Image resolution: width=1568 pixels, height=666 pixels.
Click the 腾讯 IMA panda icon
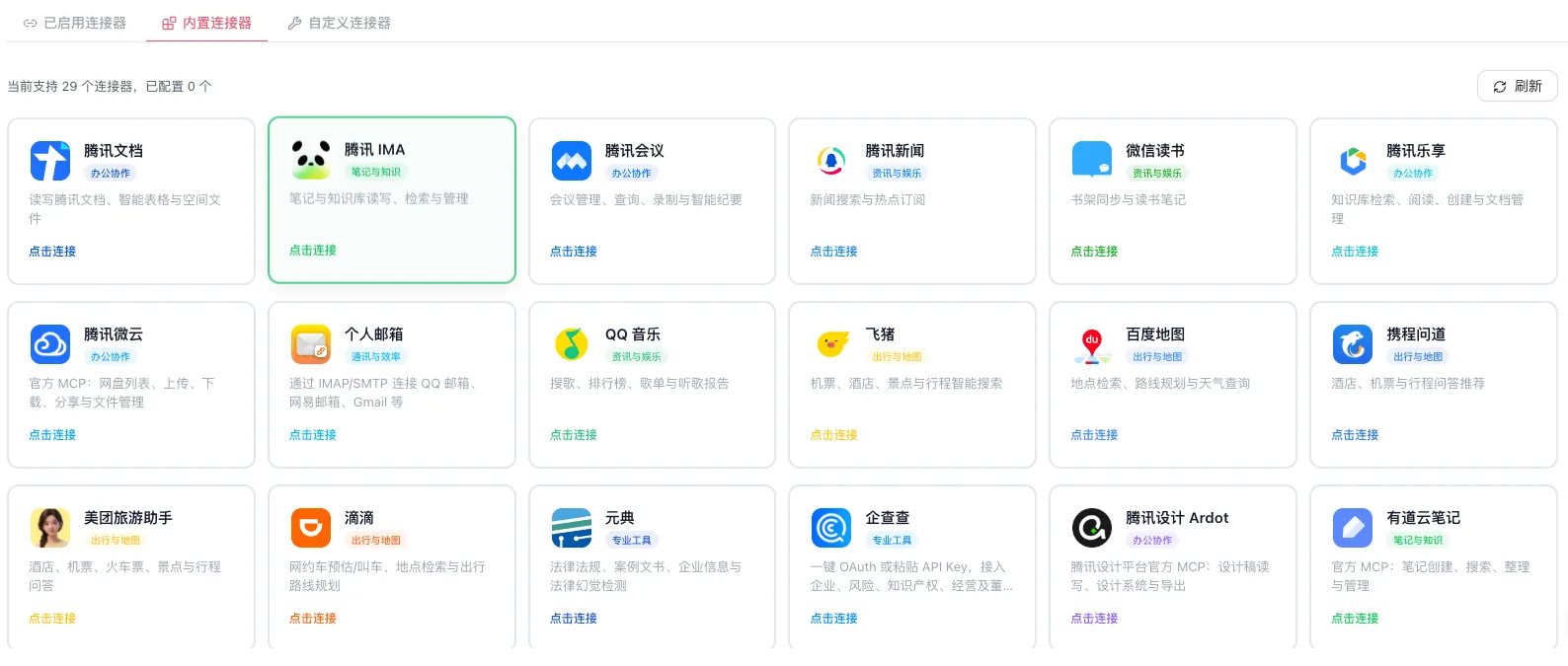click(311, 160)
